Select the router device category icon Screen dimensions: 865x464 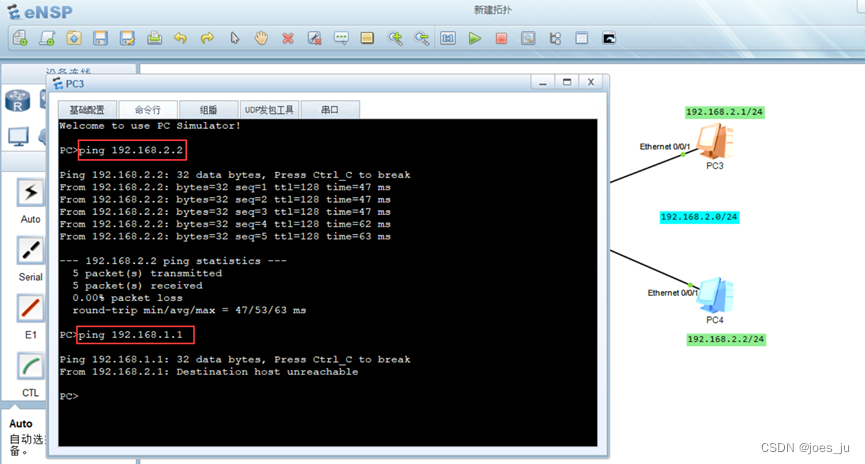[x=18, y=101]
